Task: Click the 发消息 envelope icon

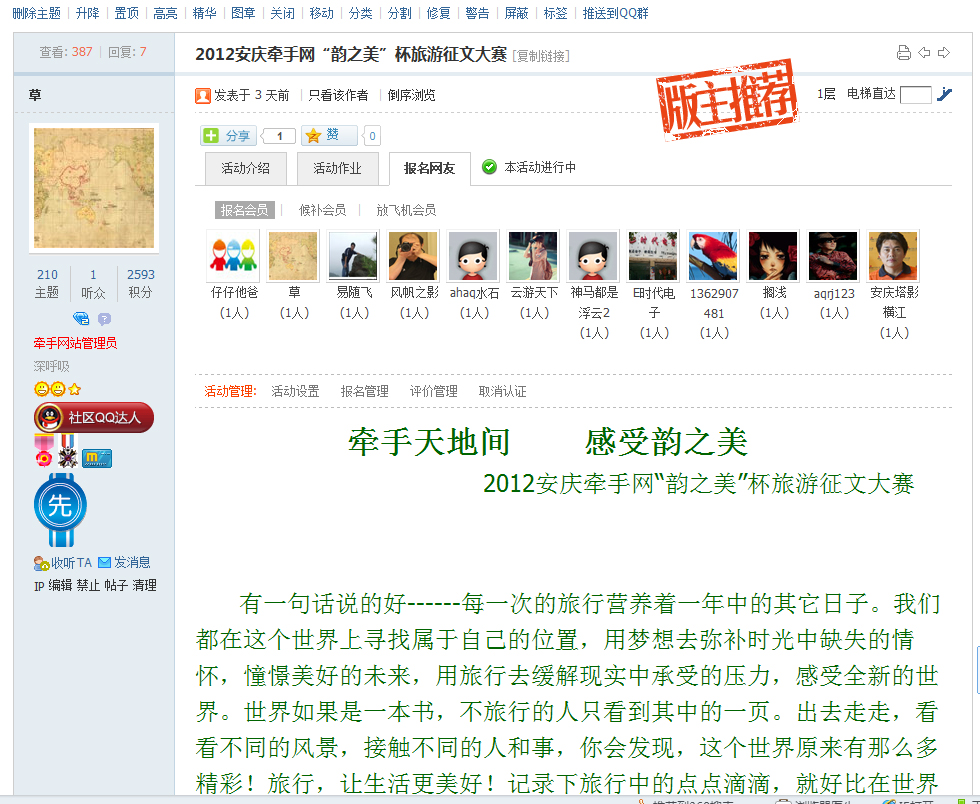Action: 104,562
